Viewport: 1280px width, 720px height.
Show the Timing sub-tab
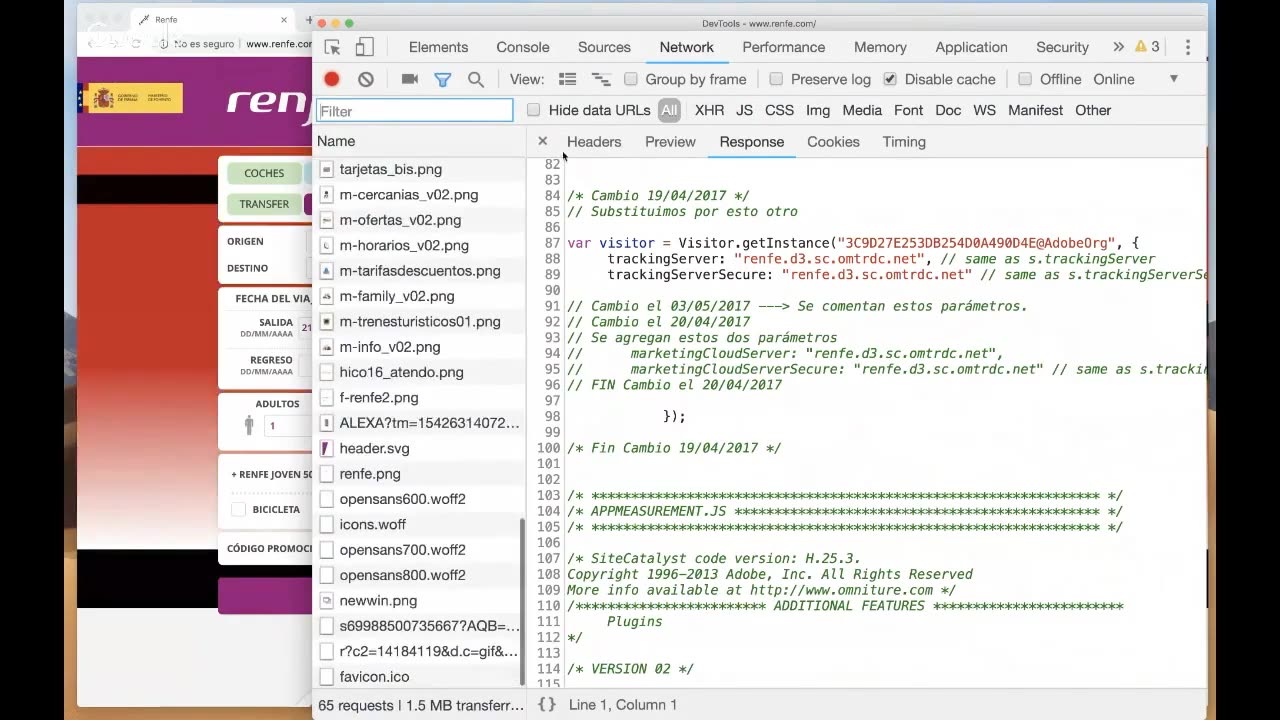click(x=904, y=141)
